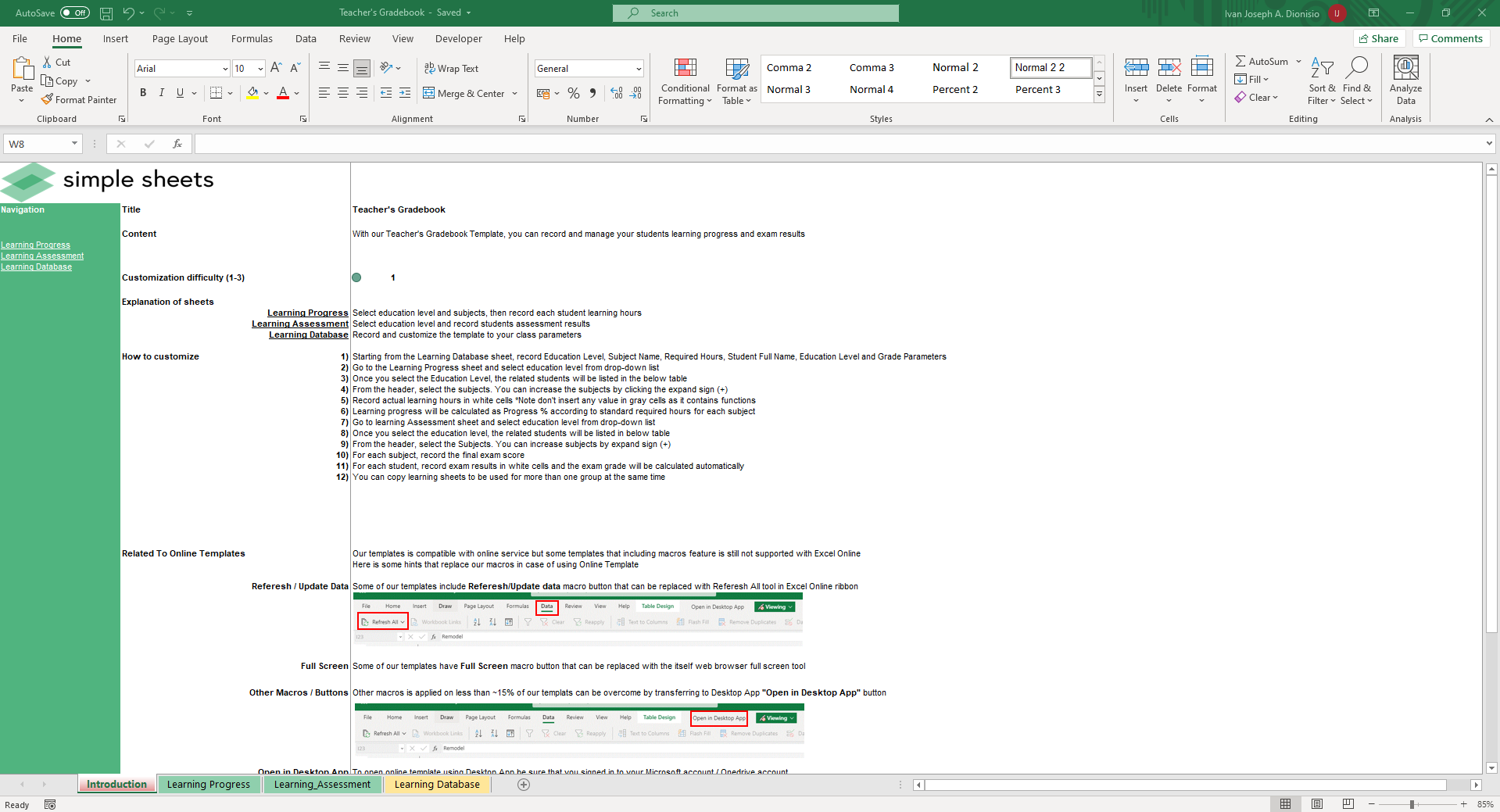Toggle Underline formatting
The width and height of the screenshot is (1500, 812).
pos(181,93)
